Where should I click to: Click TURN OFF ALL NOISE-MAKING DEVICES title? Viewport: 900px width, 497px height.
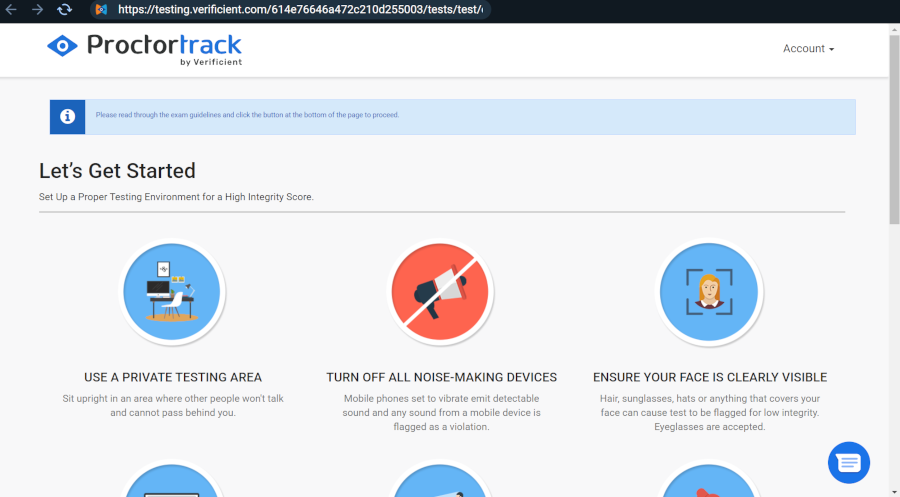click(x=441, y=377)
